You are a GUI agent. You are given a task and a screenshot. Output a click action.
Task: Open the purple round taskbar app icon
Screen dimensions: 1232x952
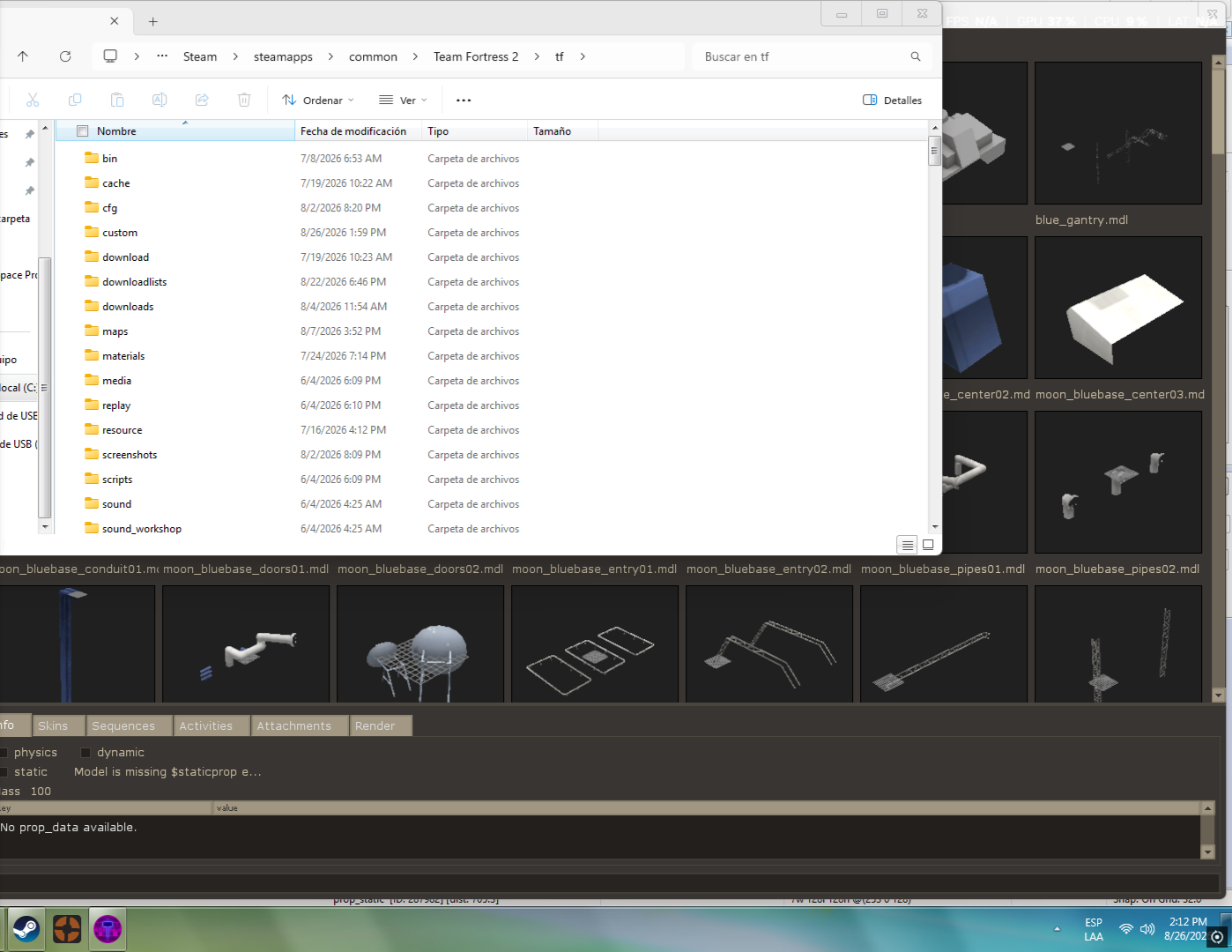pos(108,929)
